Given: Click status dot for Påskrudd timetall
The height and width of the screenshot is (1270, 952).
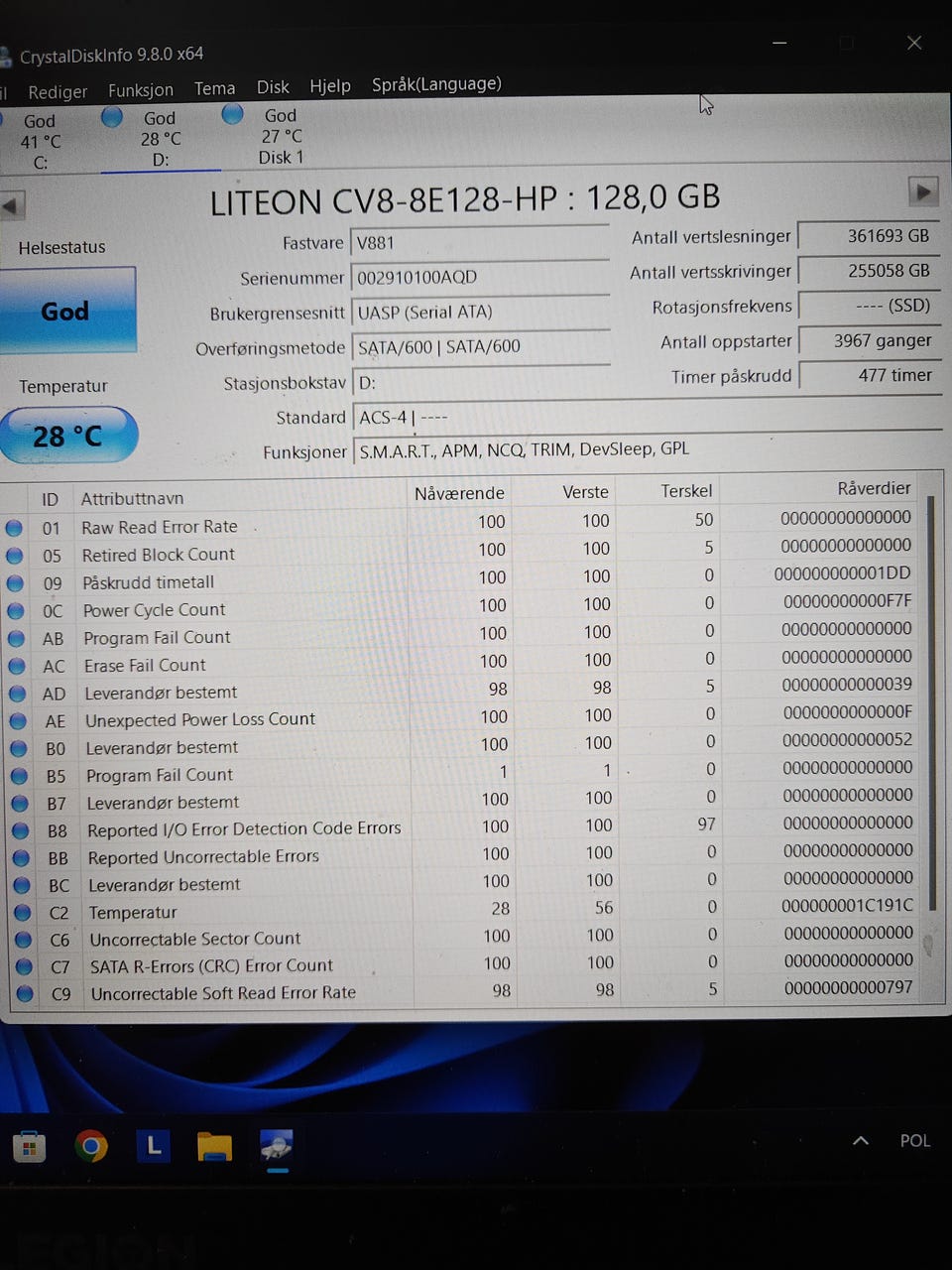Looking at the screenshot, I should tap(15, 583).
